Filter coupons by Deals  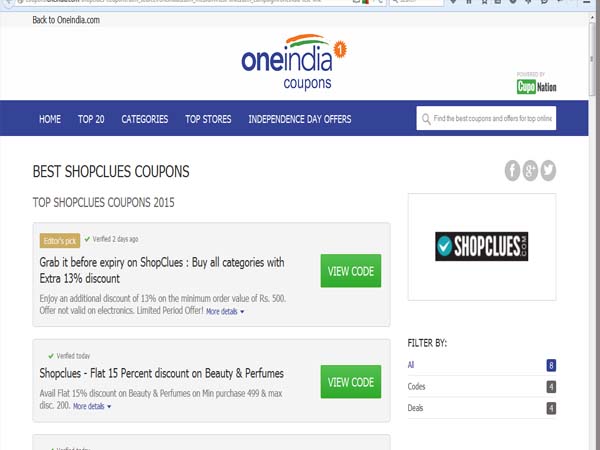click(x=418, y=408)
